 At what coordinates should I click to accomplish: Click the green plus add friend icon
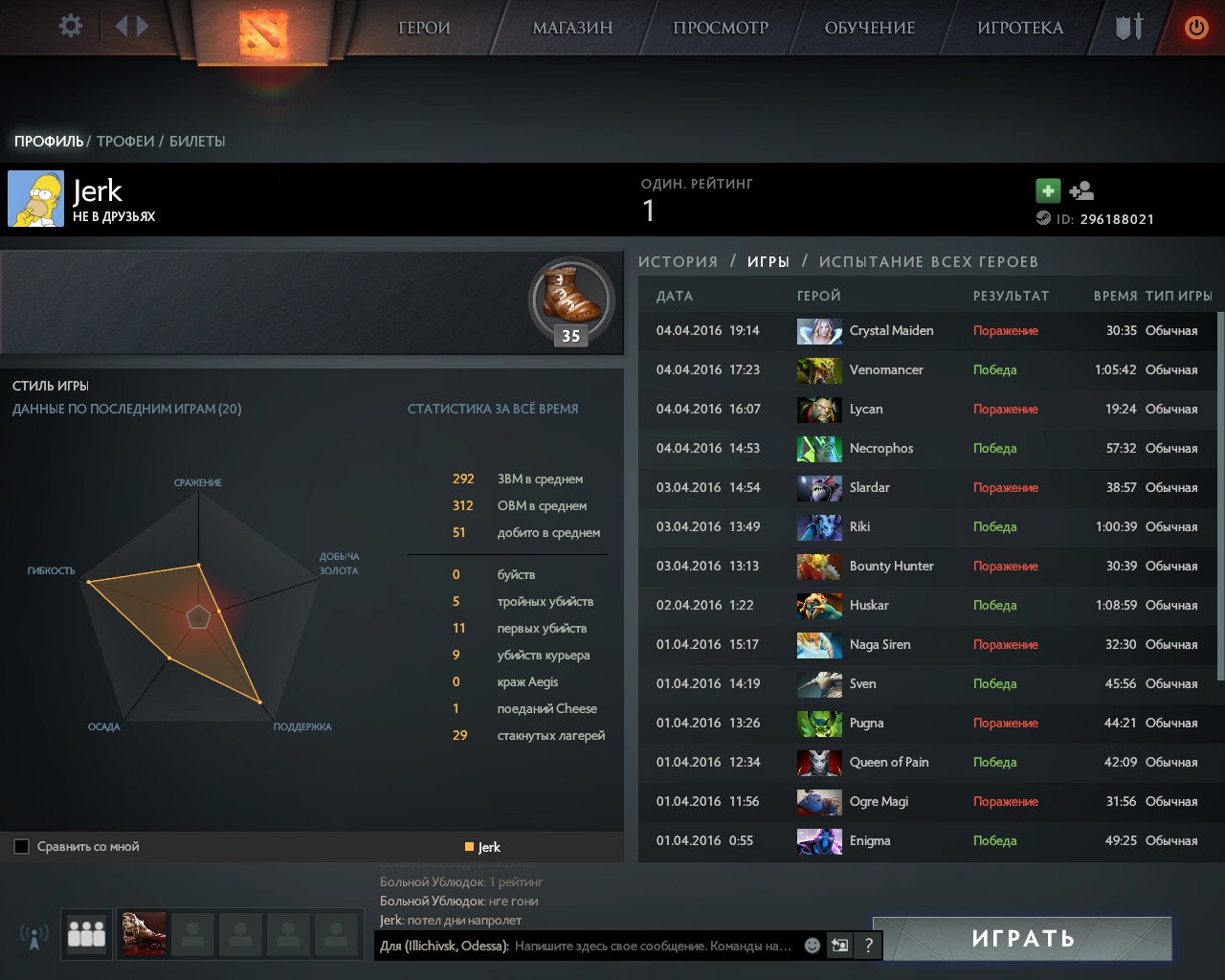1048,190
